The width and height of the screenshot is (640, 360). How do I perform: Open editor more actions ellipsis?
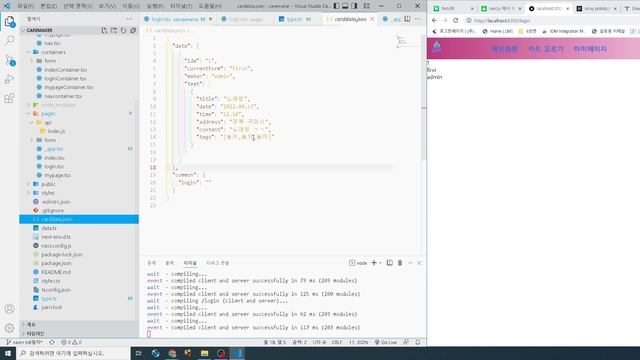(418, 19)
